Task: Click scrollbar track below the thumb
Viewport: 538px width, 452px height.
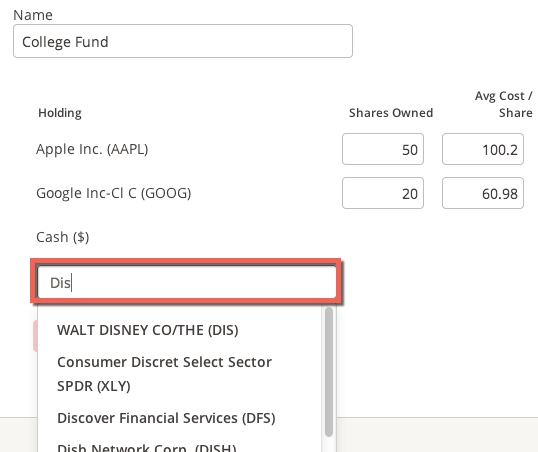Action: tap(329, 444)
